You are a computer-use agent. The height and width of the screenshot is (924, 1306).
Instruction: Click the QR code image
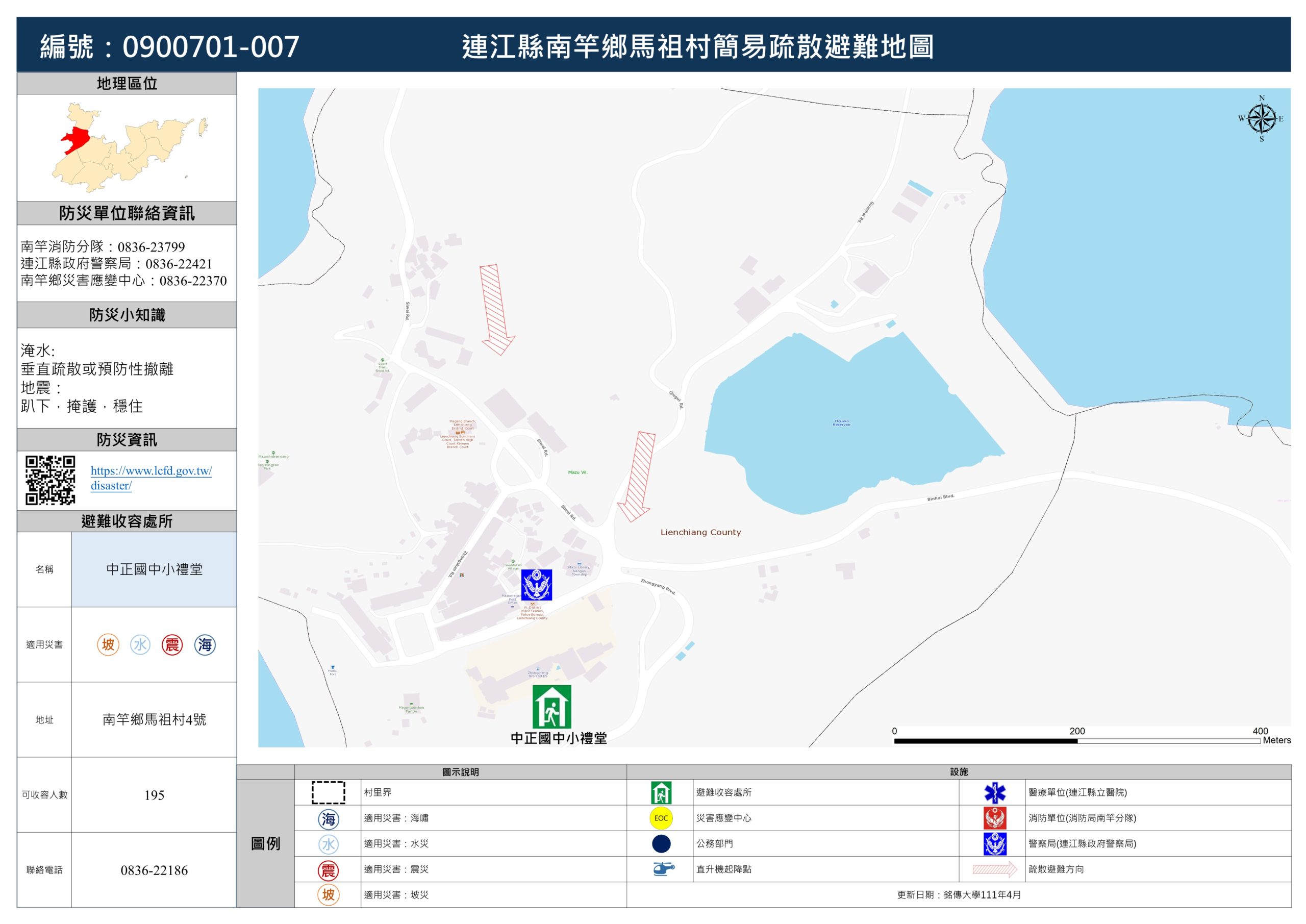[50, 480]
